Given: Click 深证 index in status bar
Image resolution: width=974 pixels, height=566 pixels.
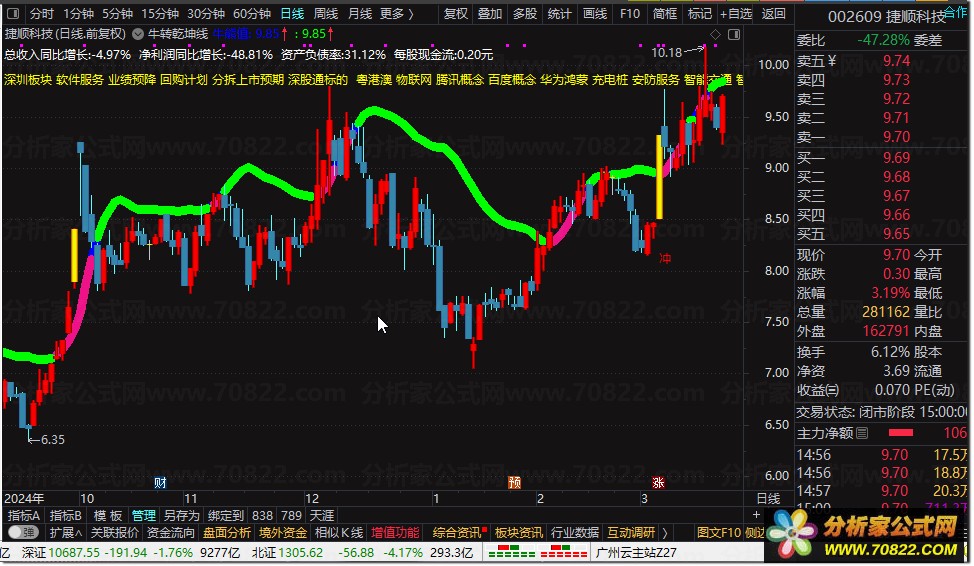Looking at the screenshot, I should (x=34, y=552).
